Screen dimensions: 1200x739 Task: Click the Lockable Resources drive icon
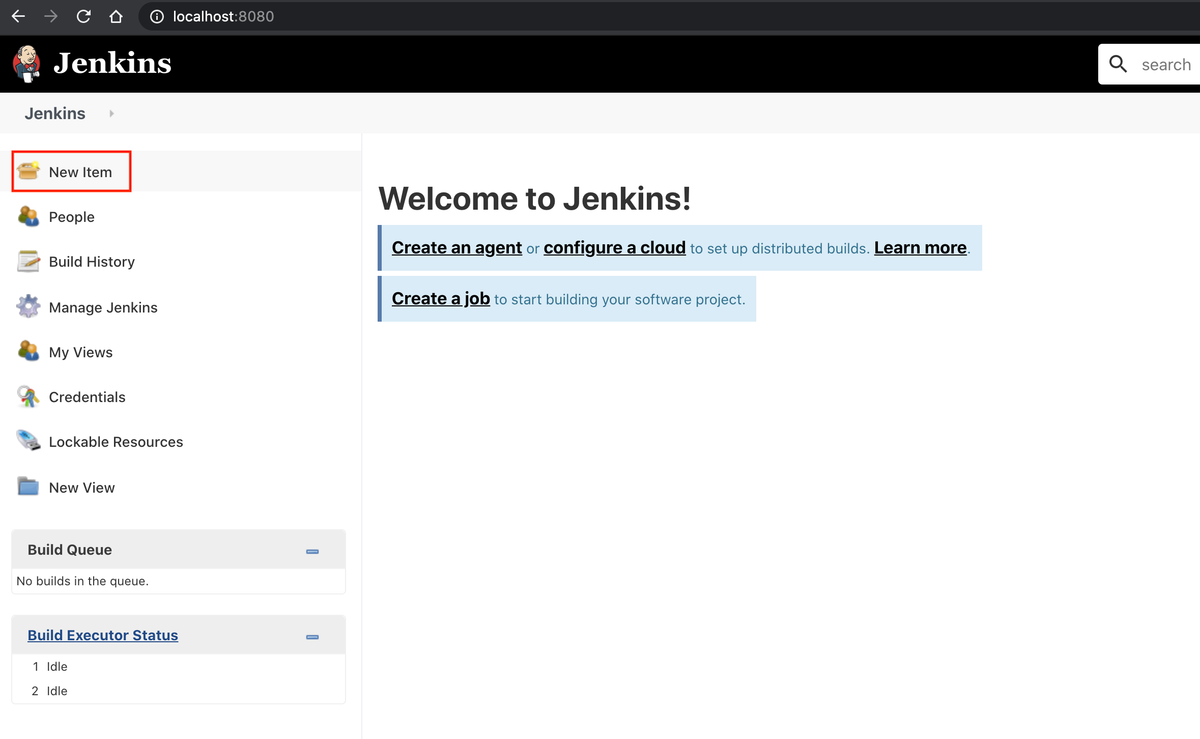(x=29, y=441)
